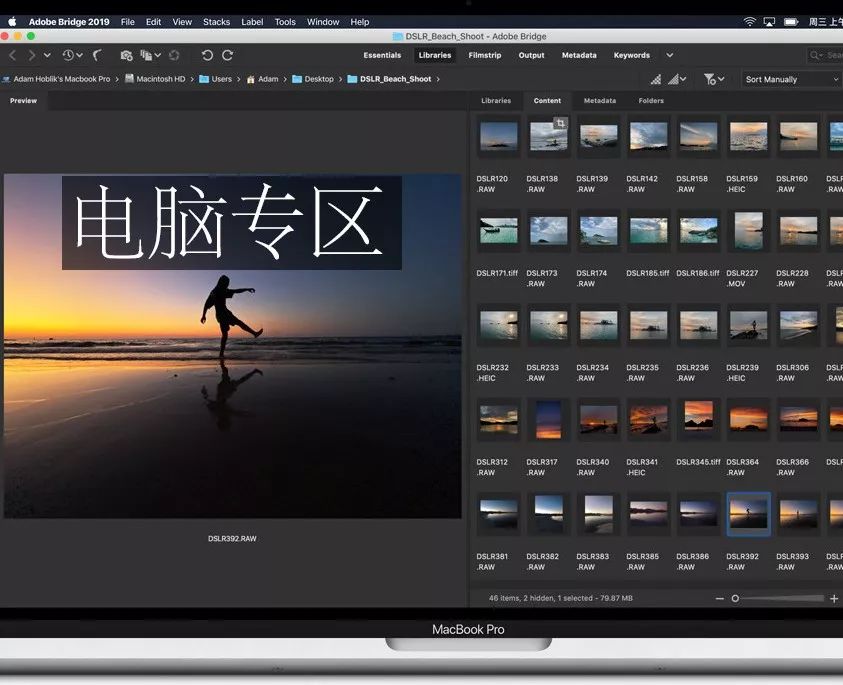Viewport: 843px width, 685px height.
Task: Click the DSLR392.RAW preview image
Action: 233,346
